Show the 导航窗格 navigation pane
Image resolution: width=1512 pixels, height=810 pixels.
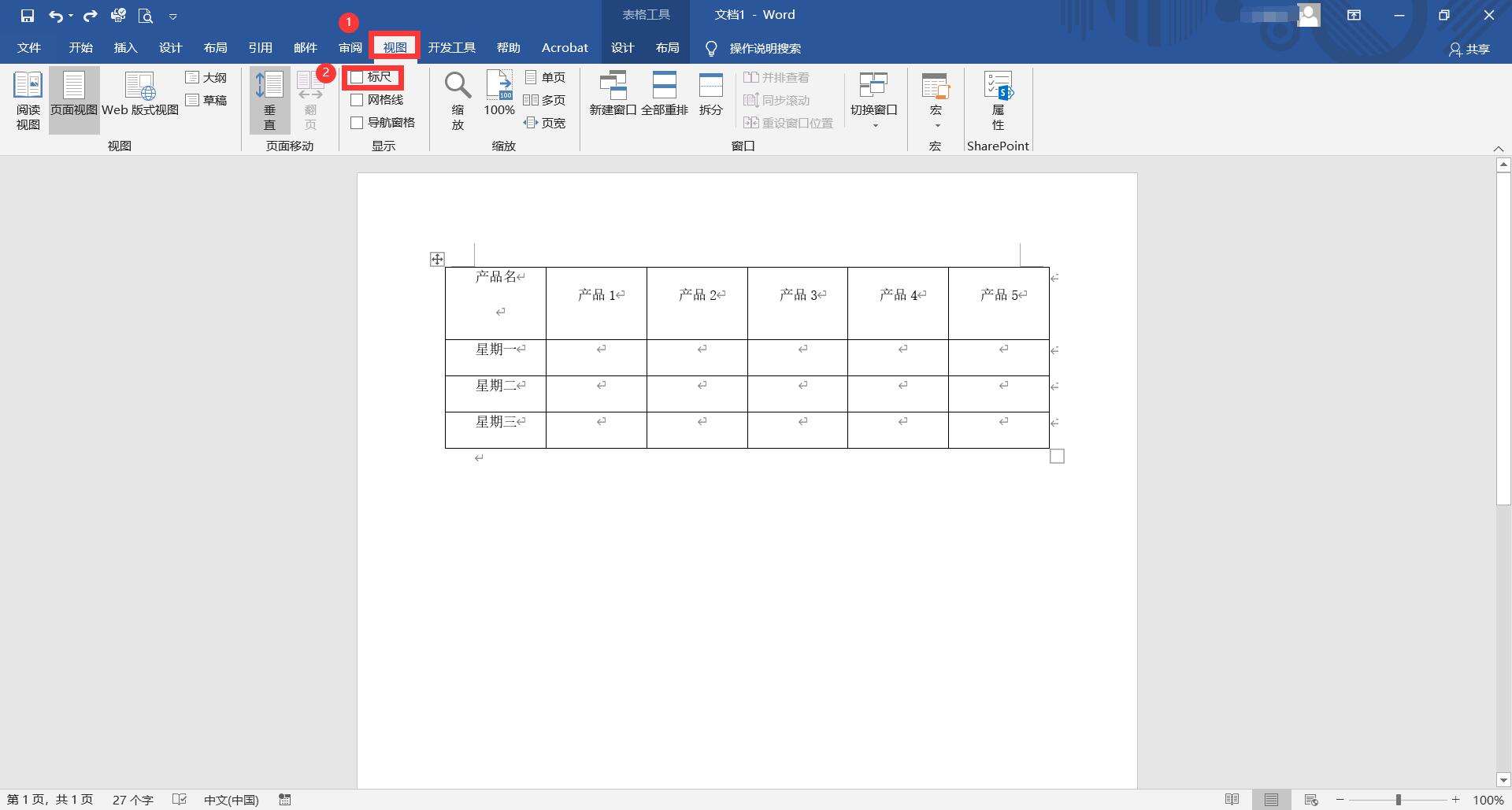coord(357,123)
